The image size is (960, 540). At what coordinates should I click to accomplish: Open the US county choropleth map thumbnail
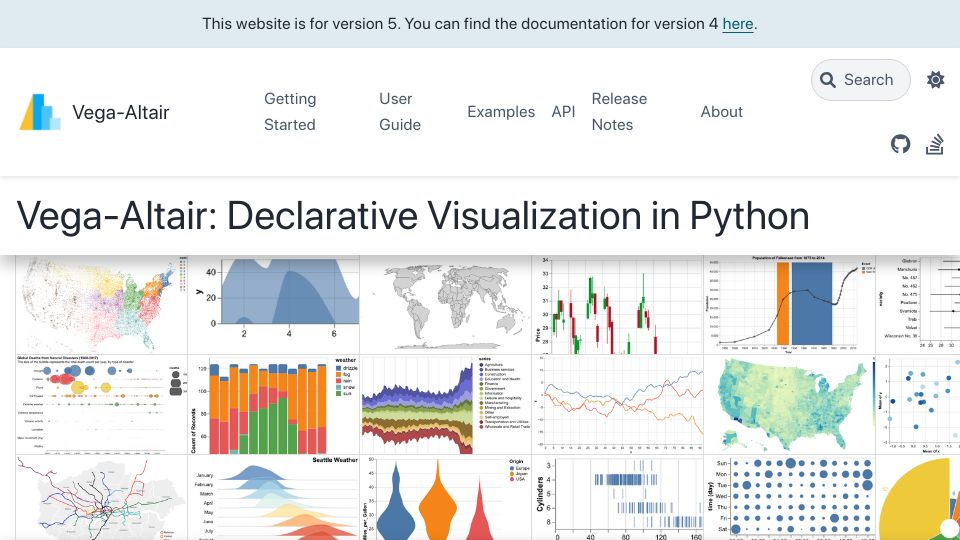coord(790,404)
